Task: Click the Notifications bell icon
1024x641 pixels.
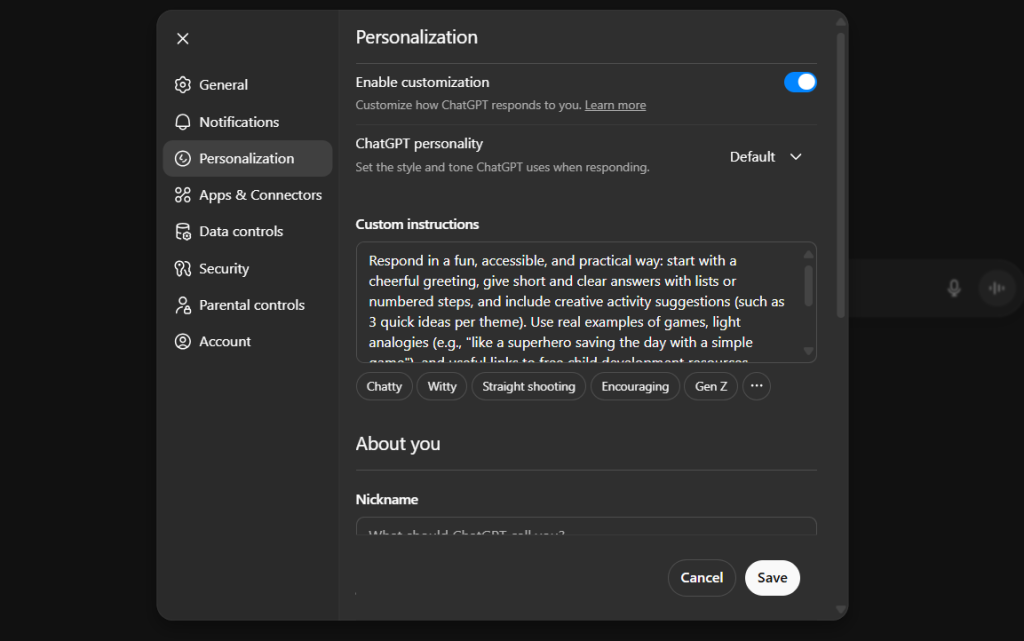Action: pyautogui.click(x=182, y=122)
